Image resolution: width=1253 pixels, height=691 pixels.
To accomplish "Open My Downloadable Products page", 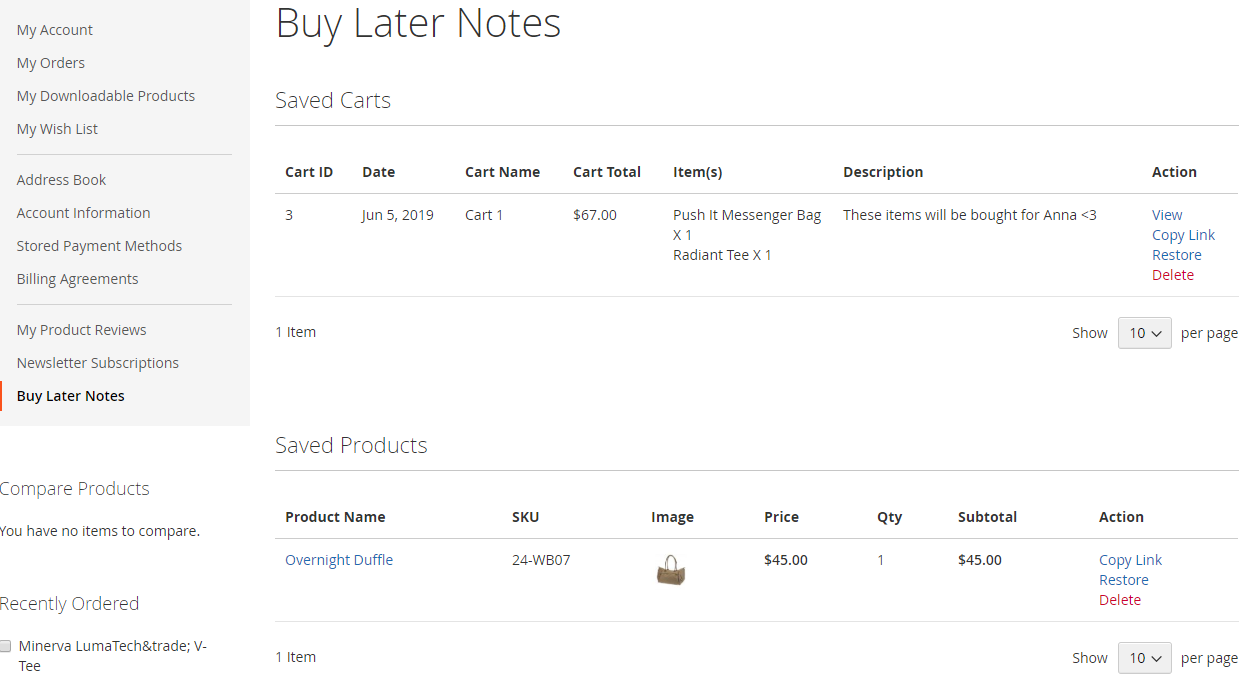I will point(106,96).
